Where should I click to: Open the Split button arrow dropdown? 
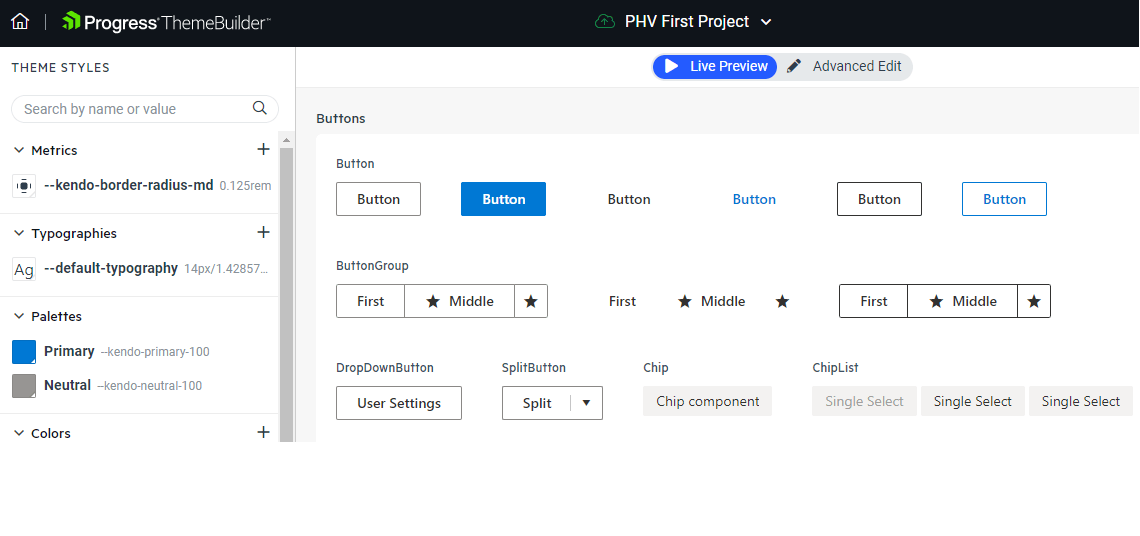click(587, 403)
